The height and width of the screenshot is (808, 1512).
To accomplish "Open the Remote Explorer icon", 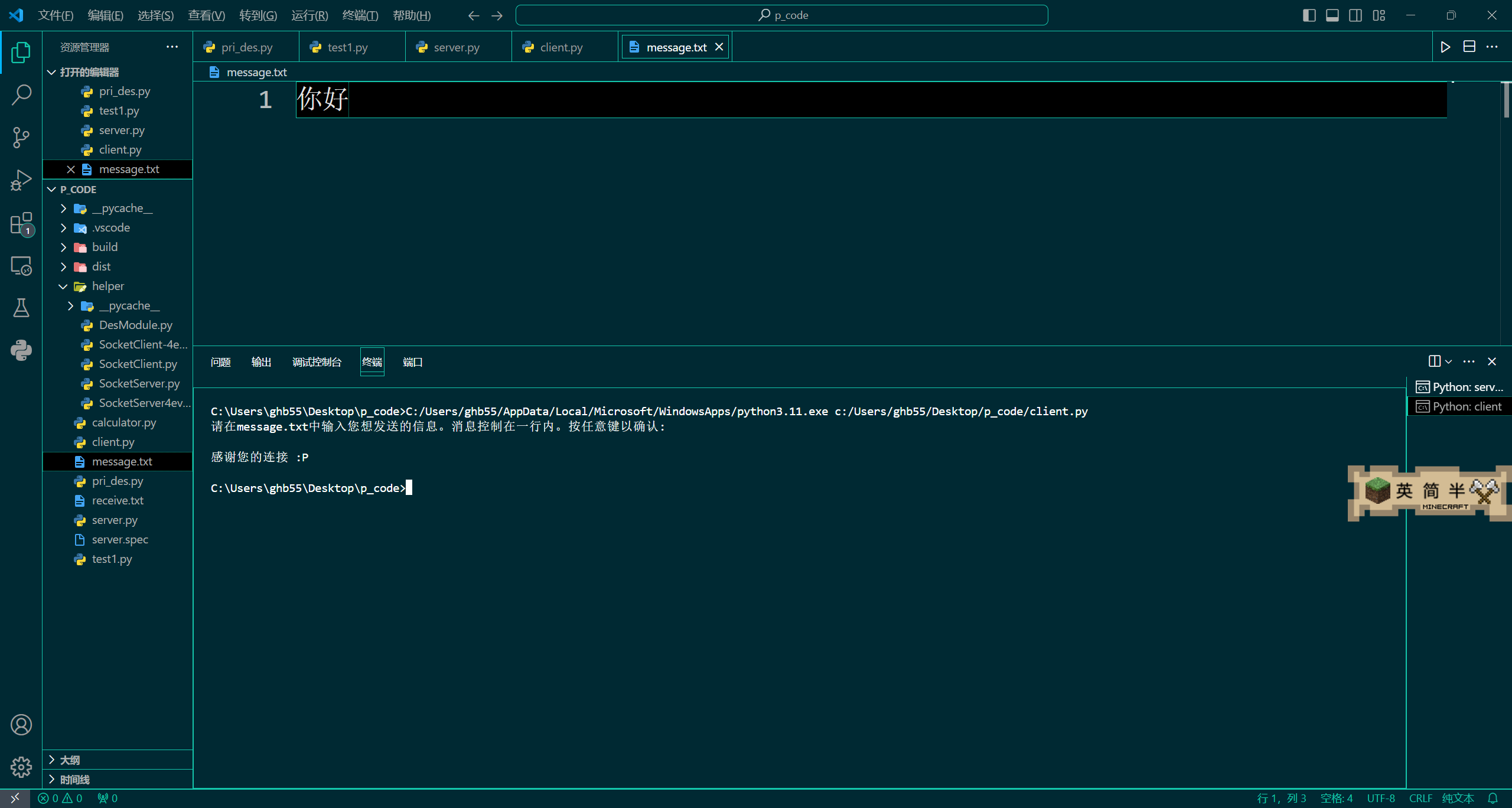I will point(21,266).
